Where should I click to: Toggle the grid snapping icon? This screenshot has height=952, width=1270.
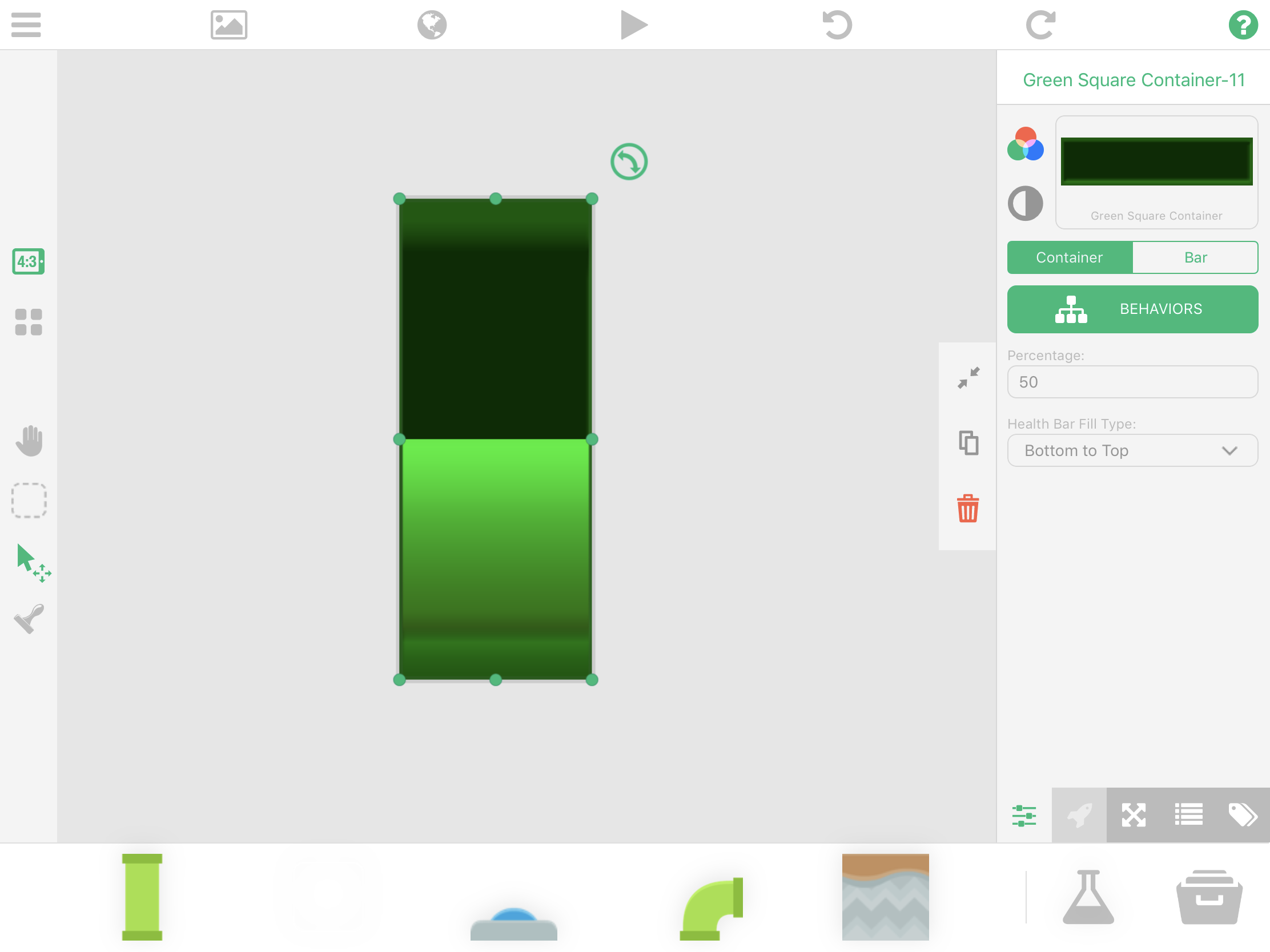[28, 322]
